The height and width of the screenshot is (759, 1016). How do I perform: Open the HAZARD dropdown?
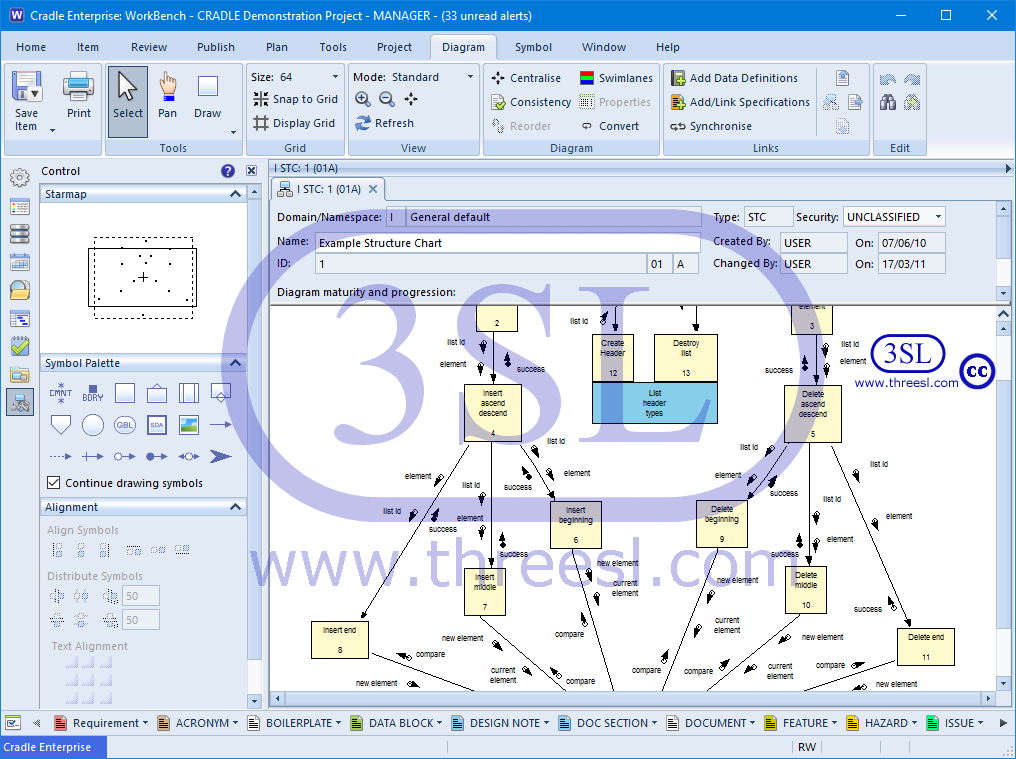click(914, 723)
